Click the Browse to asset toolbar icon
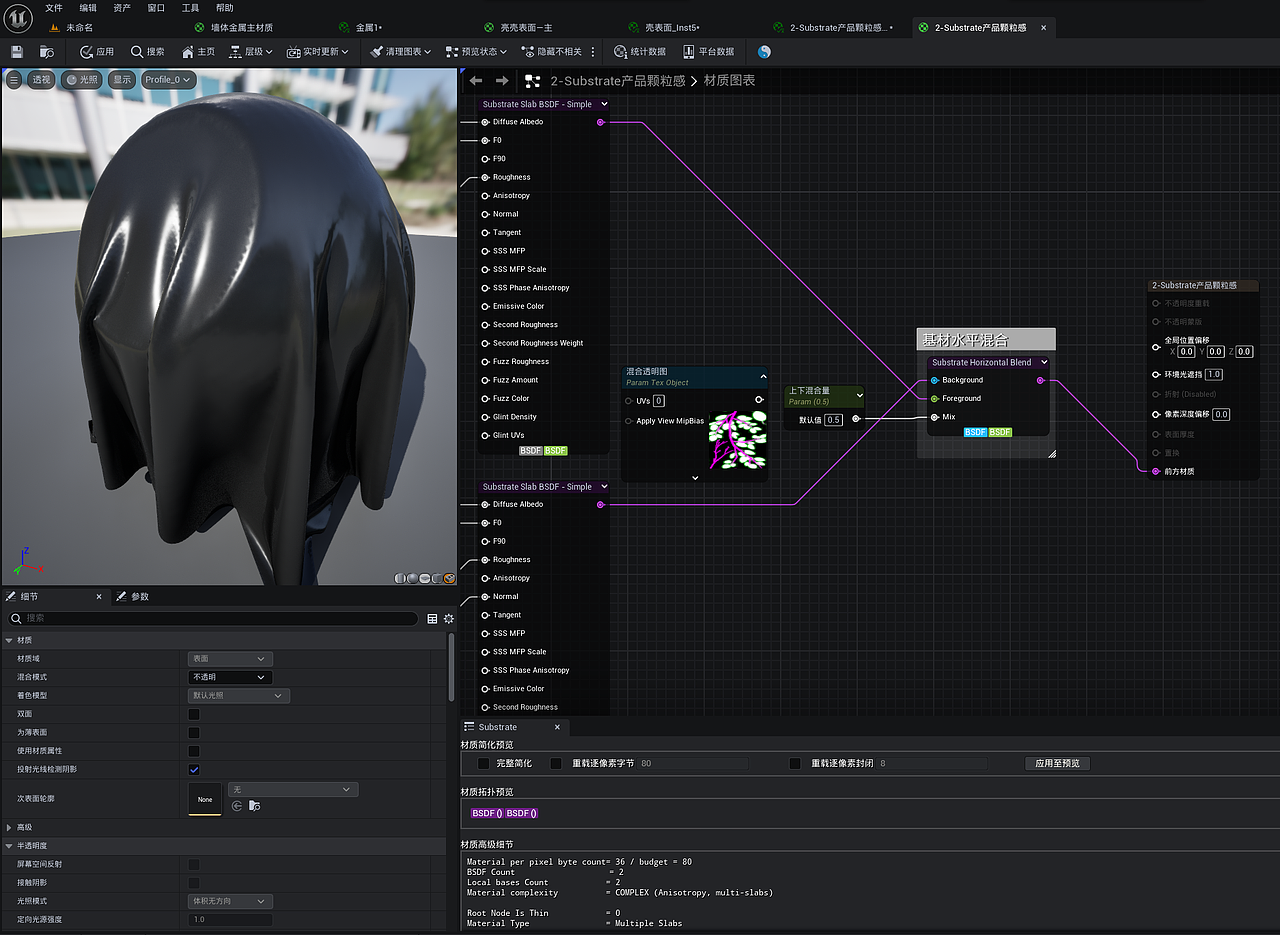Viewport: 1280px width, 935px height. coord(47,51)
